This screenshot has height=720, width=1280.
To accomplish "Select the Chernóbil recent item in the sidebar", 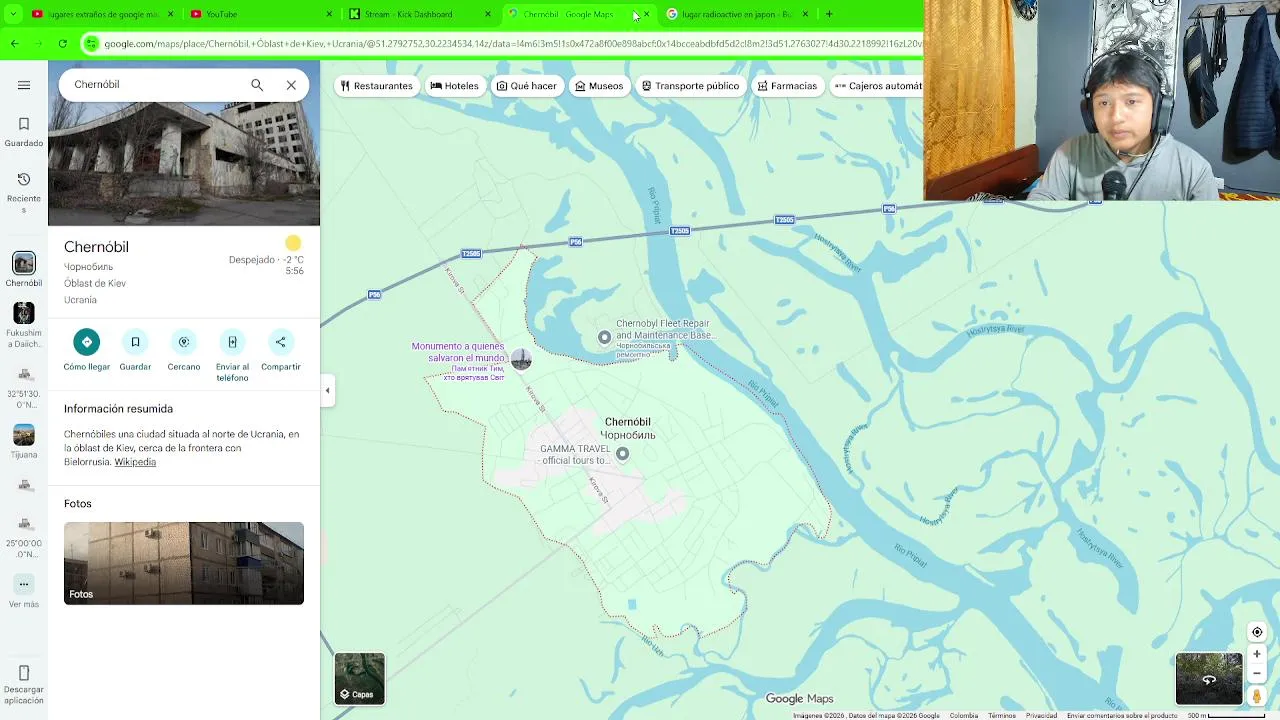I will (24, 269).
